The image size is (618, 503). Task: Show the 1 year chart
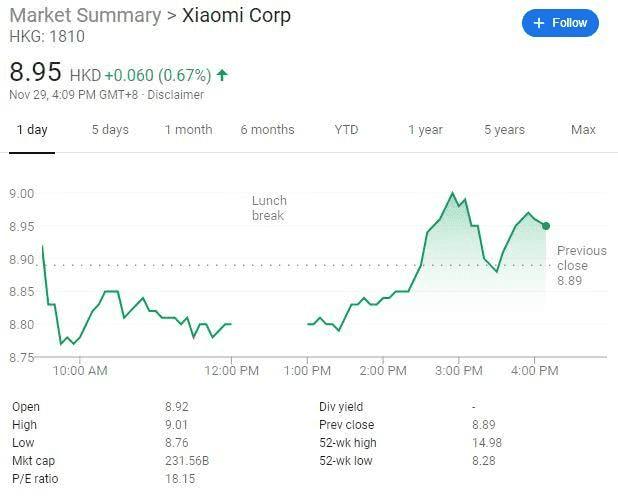coord(425,130)
